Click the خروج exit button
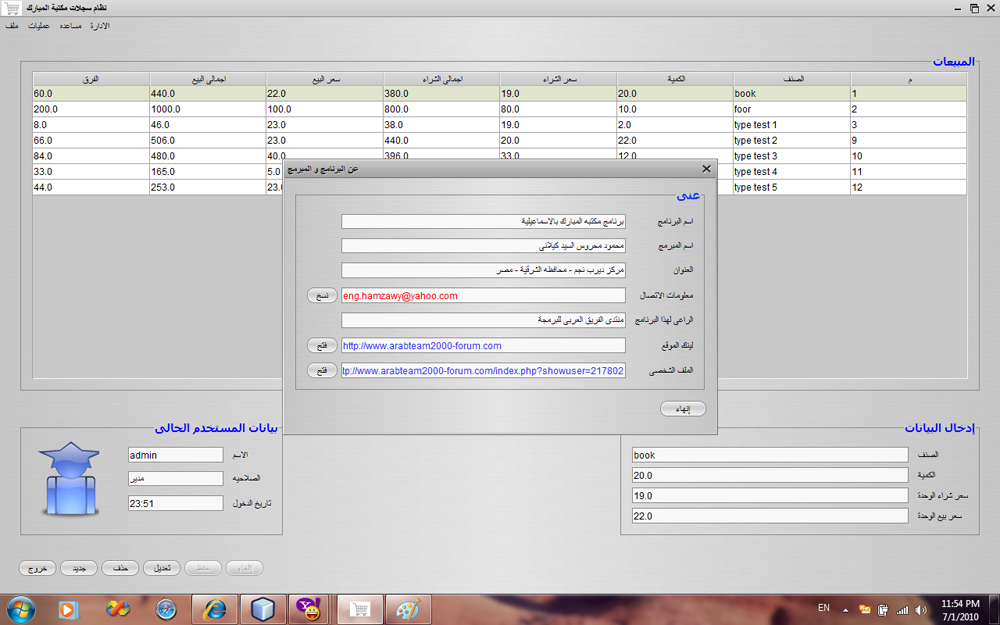Viewport: 1000px width, 625px height. [x=37, y=568]
